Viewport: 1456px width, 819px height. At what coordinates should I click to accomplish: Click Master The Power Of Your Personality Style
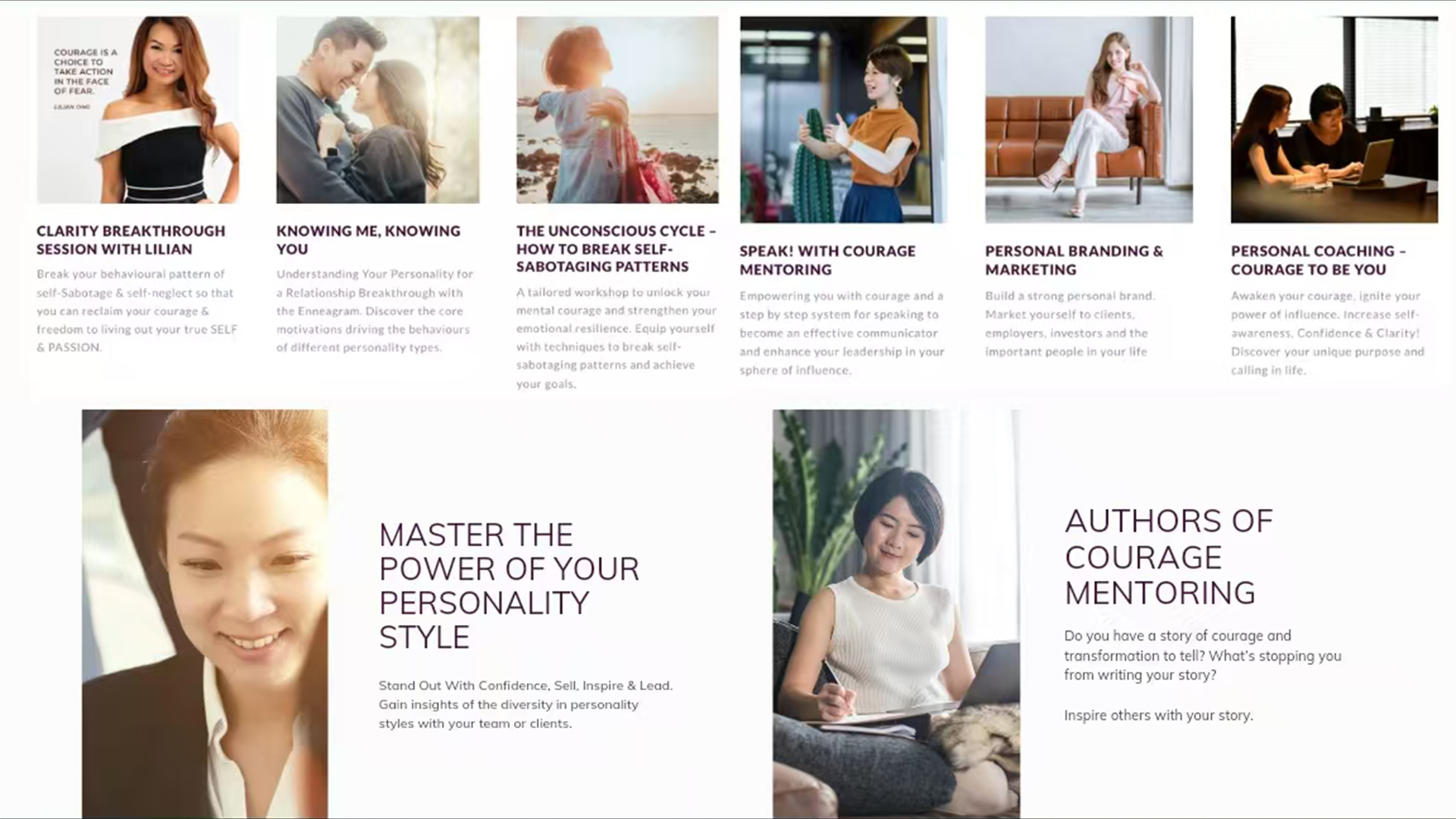click(x=509, y=585)
